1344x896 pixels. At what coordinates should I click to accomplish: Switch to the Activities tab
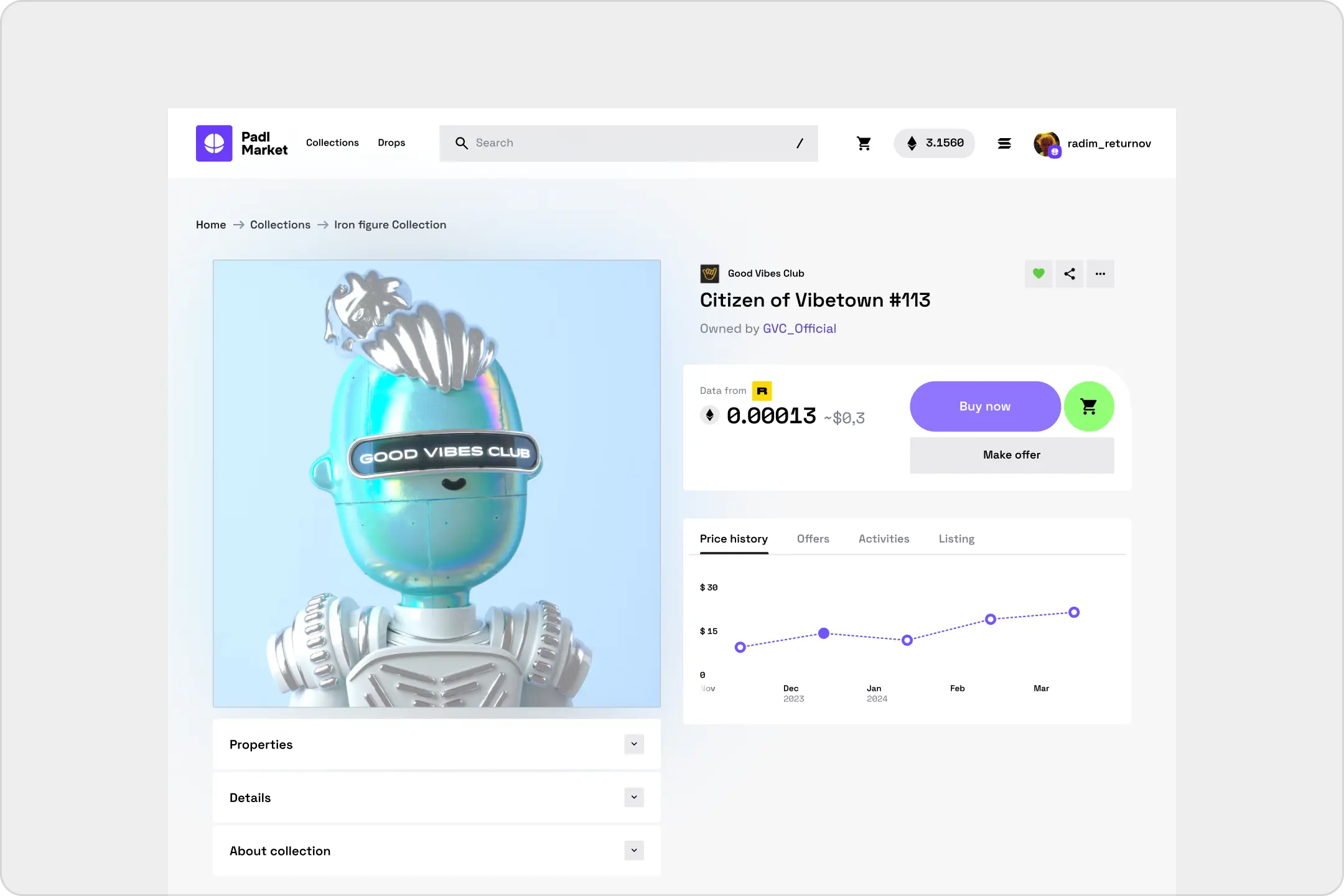click(x=884, y=539)
